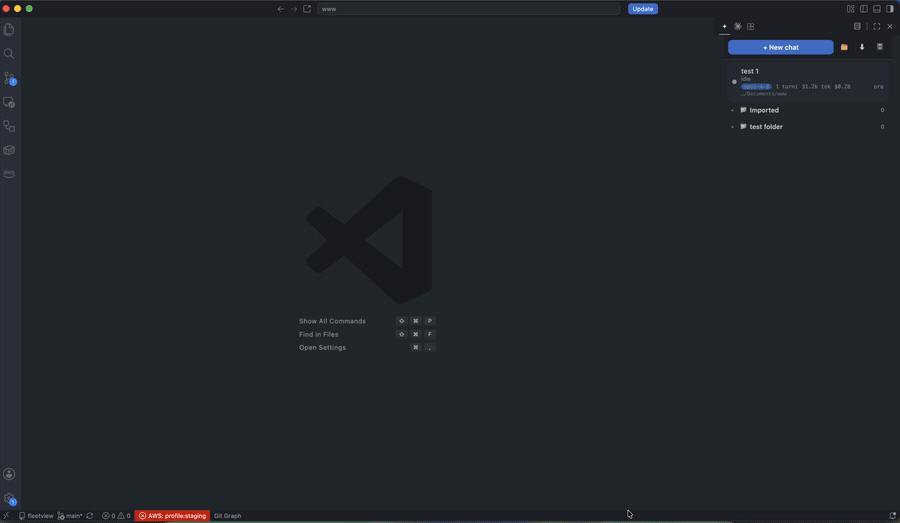Go back using the left arrow
900x523 pixels.
(x=281, y=9)
